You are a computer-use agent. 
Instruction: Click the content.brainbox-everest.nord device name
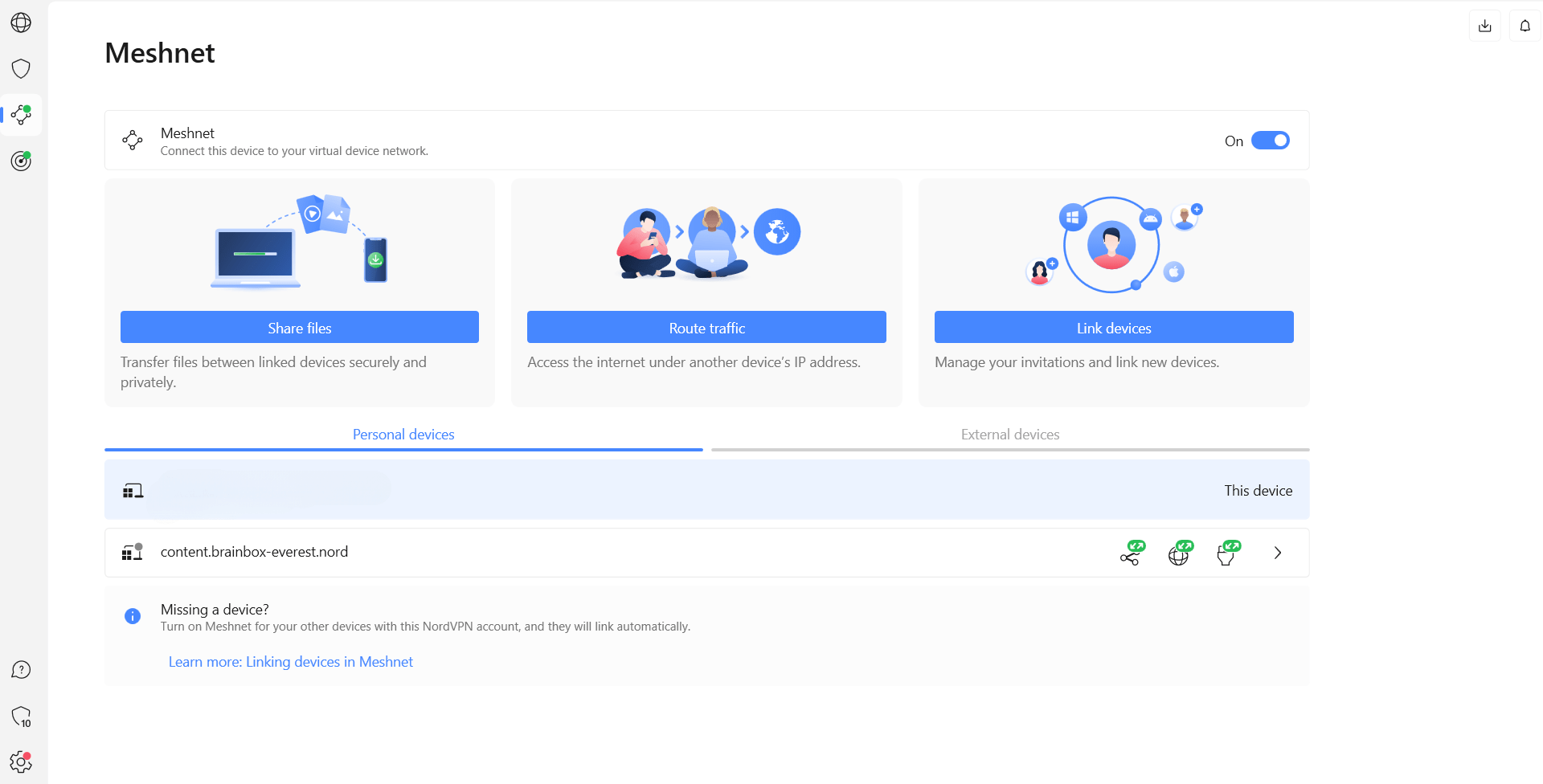click(254, 552)
